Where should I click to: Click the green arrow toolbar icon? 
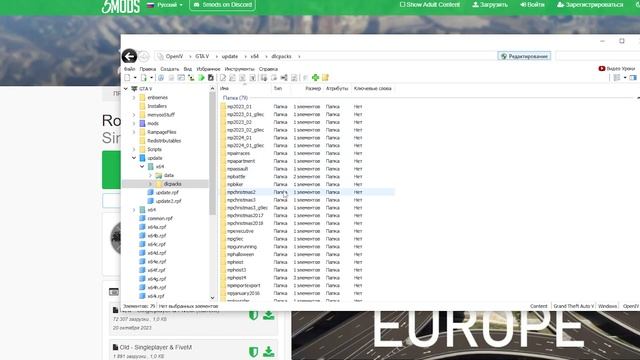201,78
